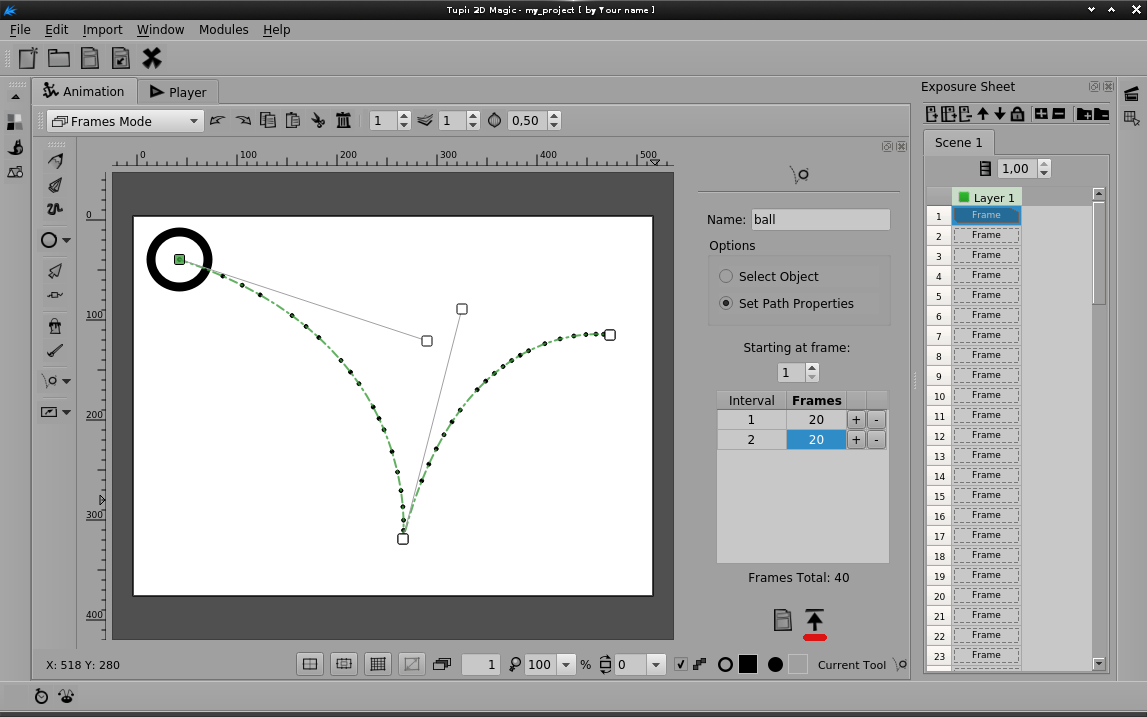1147x717 pixels.
Task: Click the save tween icon
Action: pos(783,620)
